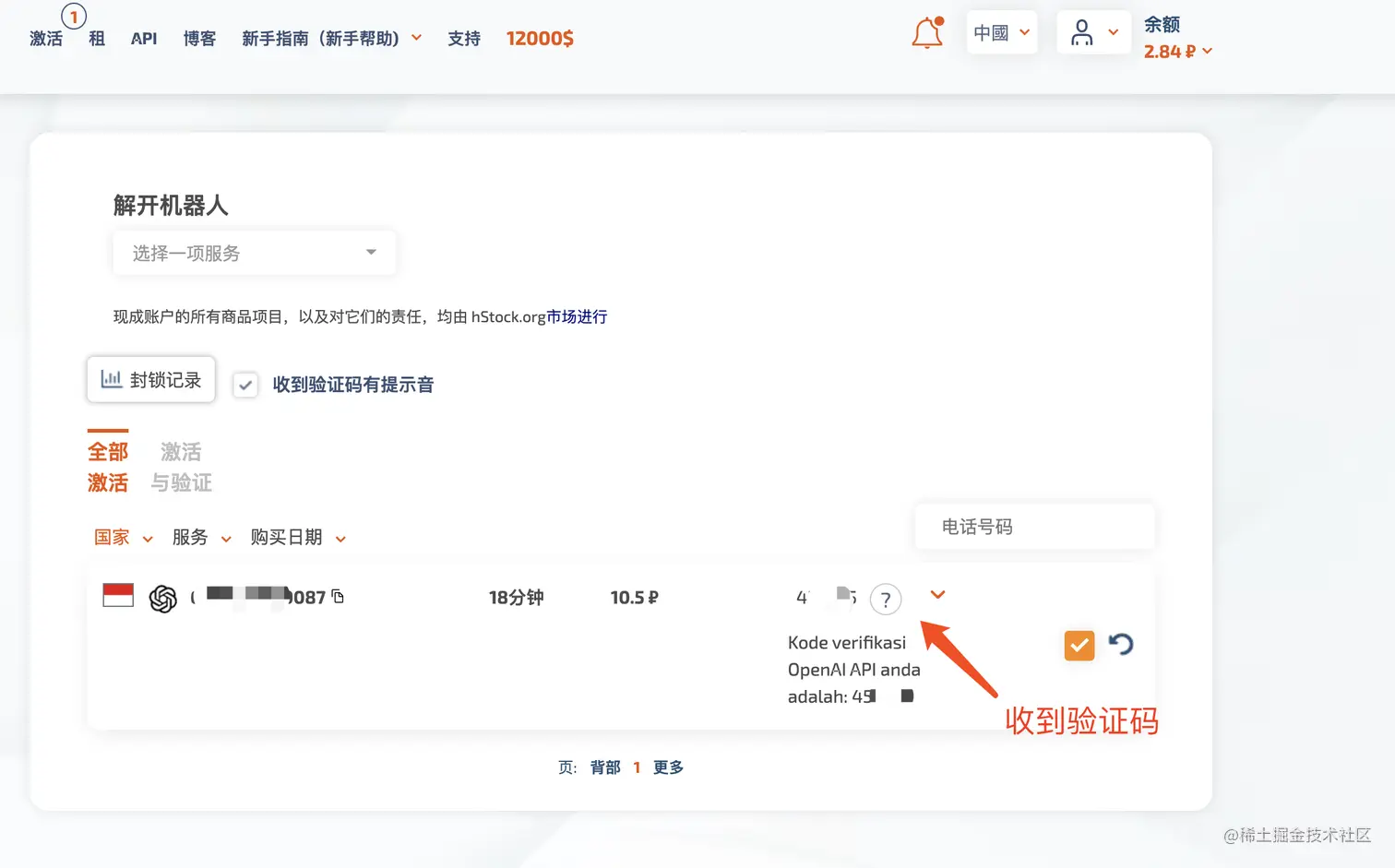The width and height of the screenshot is (1395, 868).
Task: Click the Indonesia flag icon
Action: [x=118, y=595]
